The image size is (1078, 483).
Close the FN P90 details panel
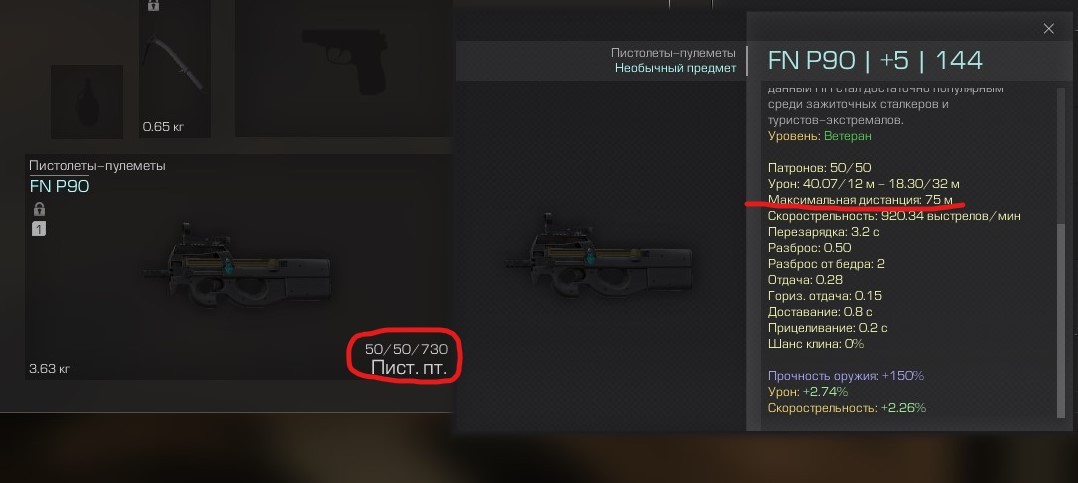coord(1048,29)
